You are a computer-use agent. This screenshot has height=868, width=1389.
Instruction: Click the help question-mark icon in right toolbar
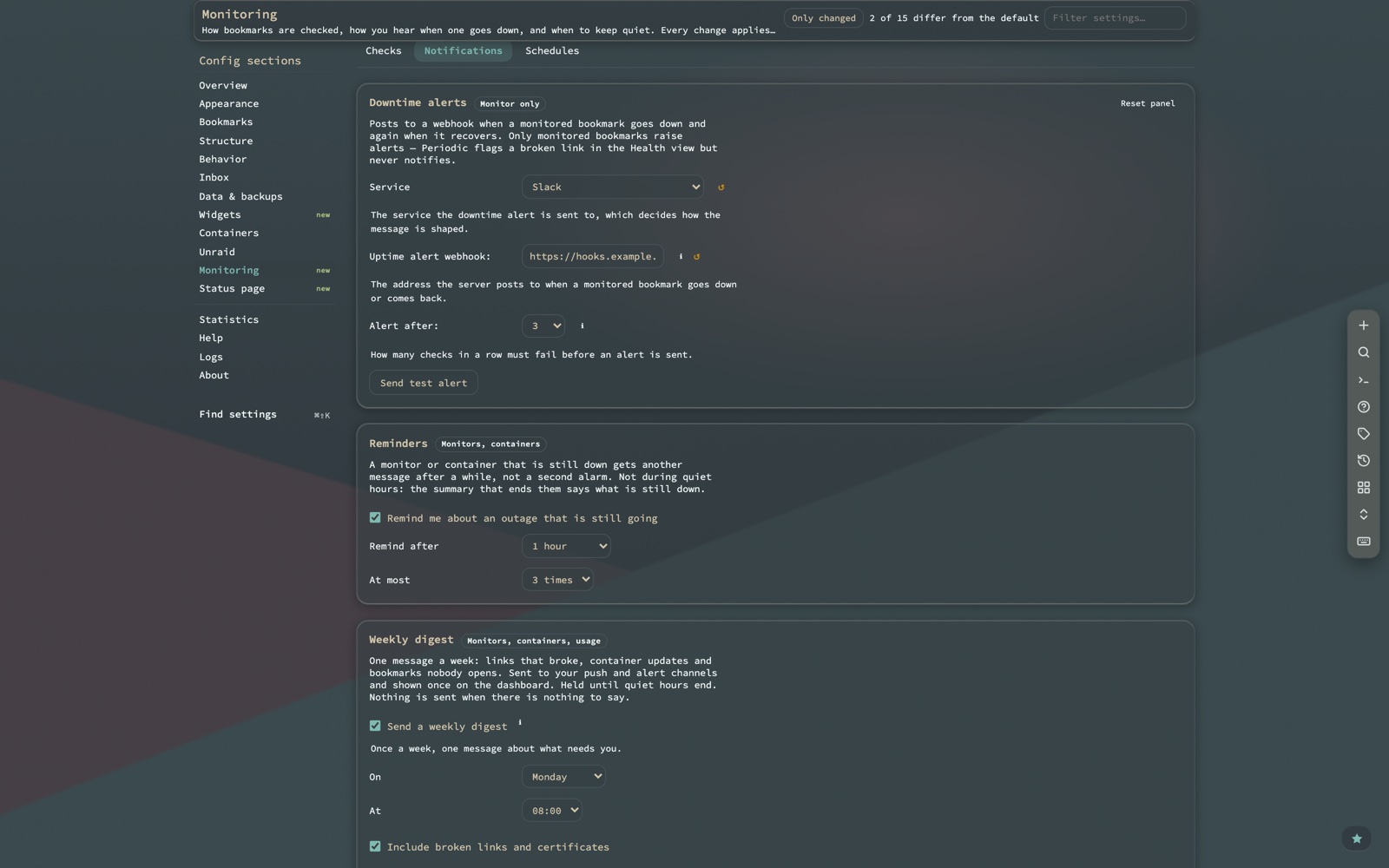pos(1363,407)
